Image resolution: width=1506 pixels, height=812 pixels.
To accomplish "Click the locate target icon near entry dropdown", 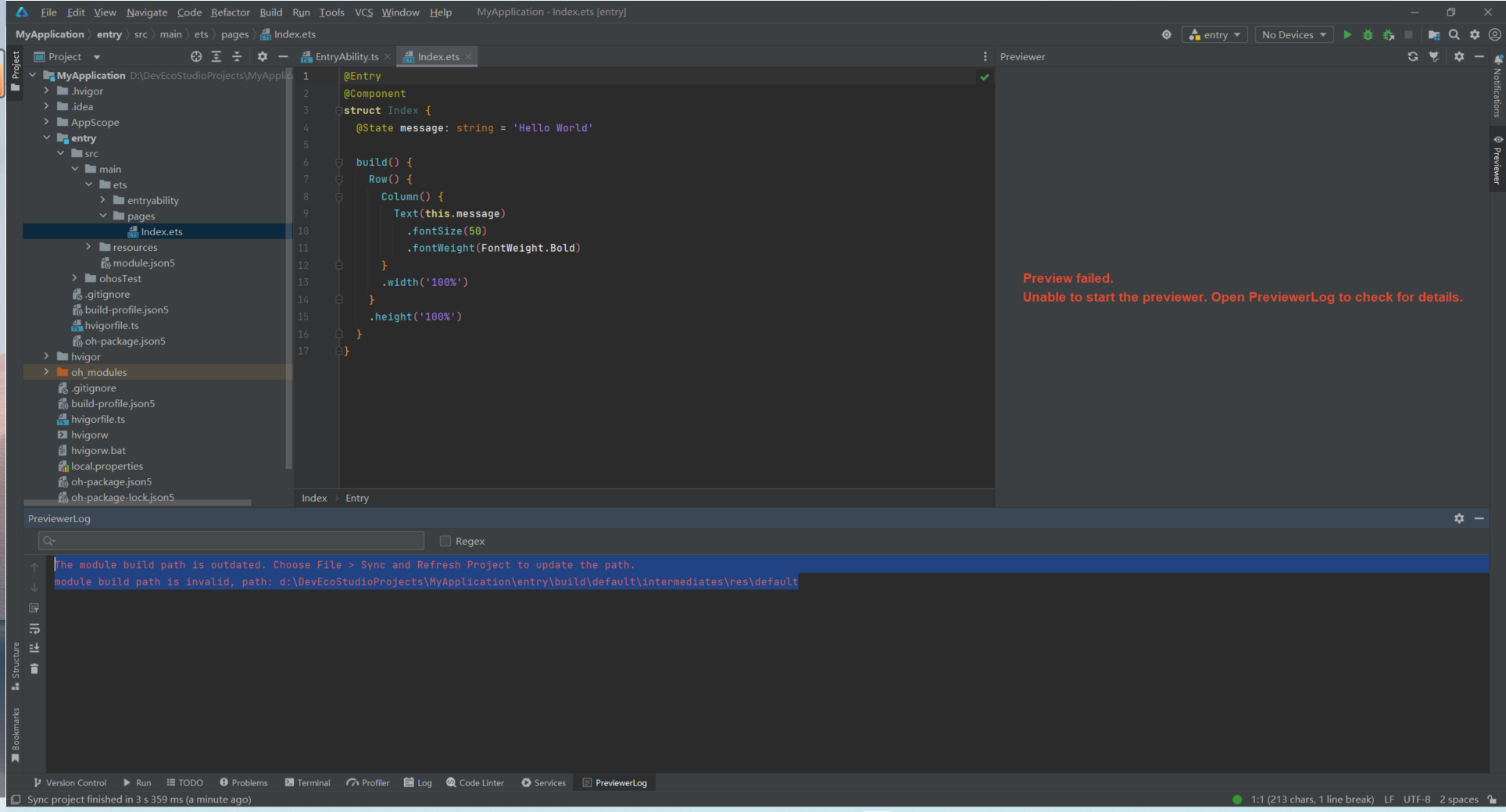I will (1166, 34).
